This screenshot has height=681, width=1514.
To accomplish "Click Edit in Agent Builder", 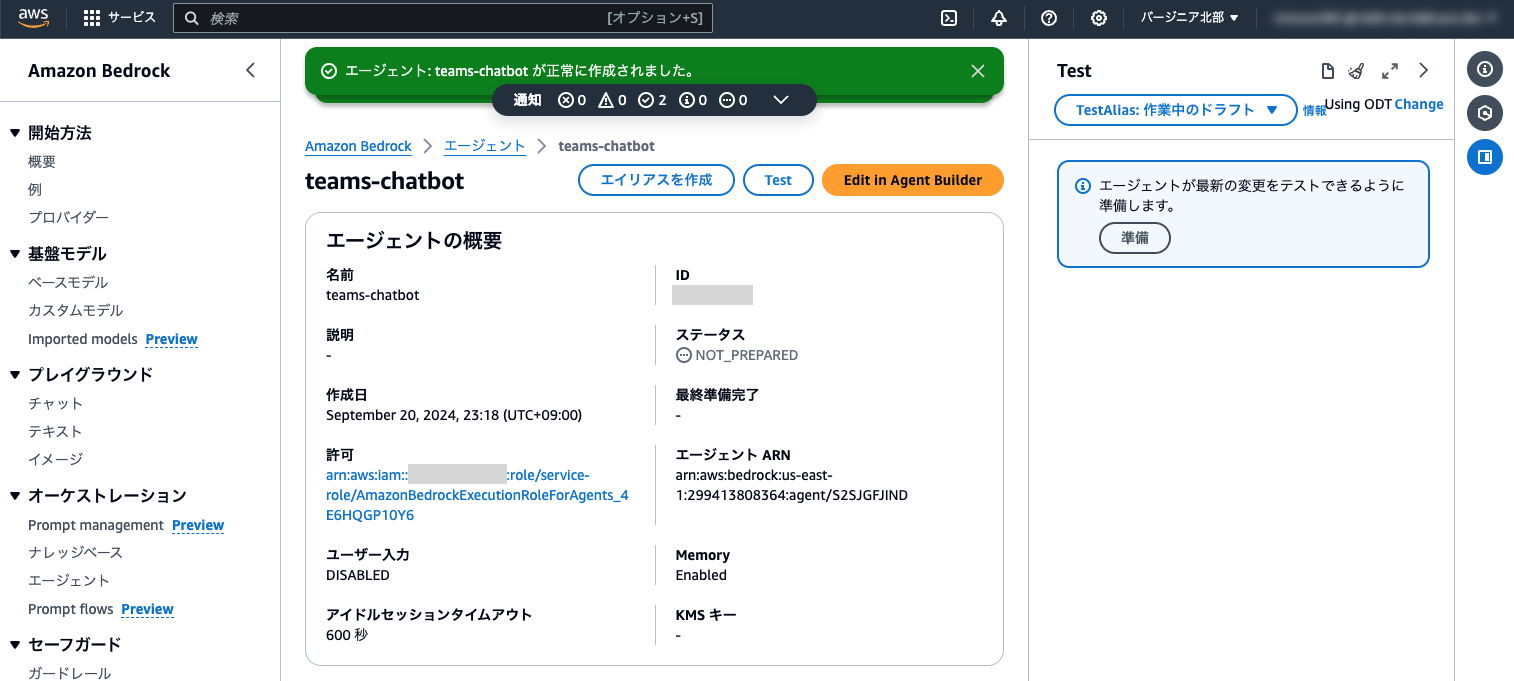I will coord(912,180).
